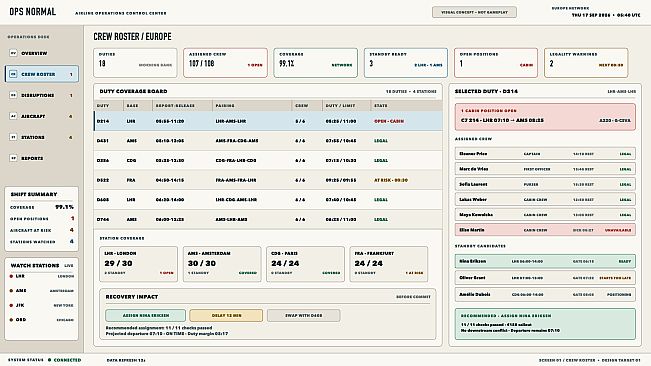Open the AMS - Amsterdam station coverage card

(222, 264)
